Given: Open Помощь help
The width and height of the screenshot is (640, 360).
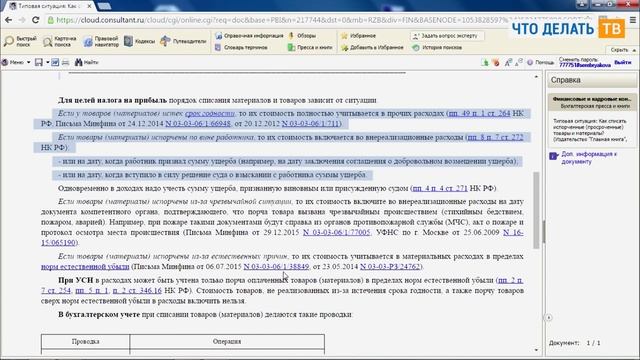Looking at the screenshot, I should coord(540,62).
